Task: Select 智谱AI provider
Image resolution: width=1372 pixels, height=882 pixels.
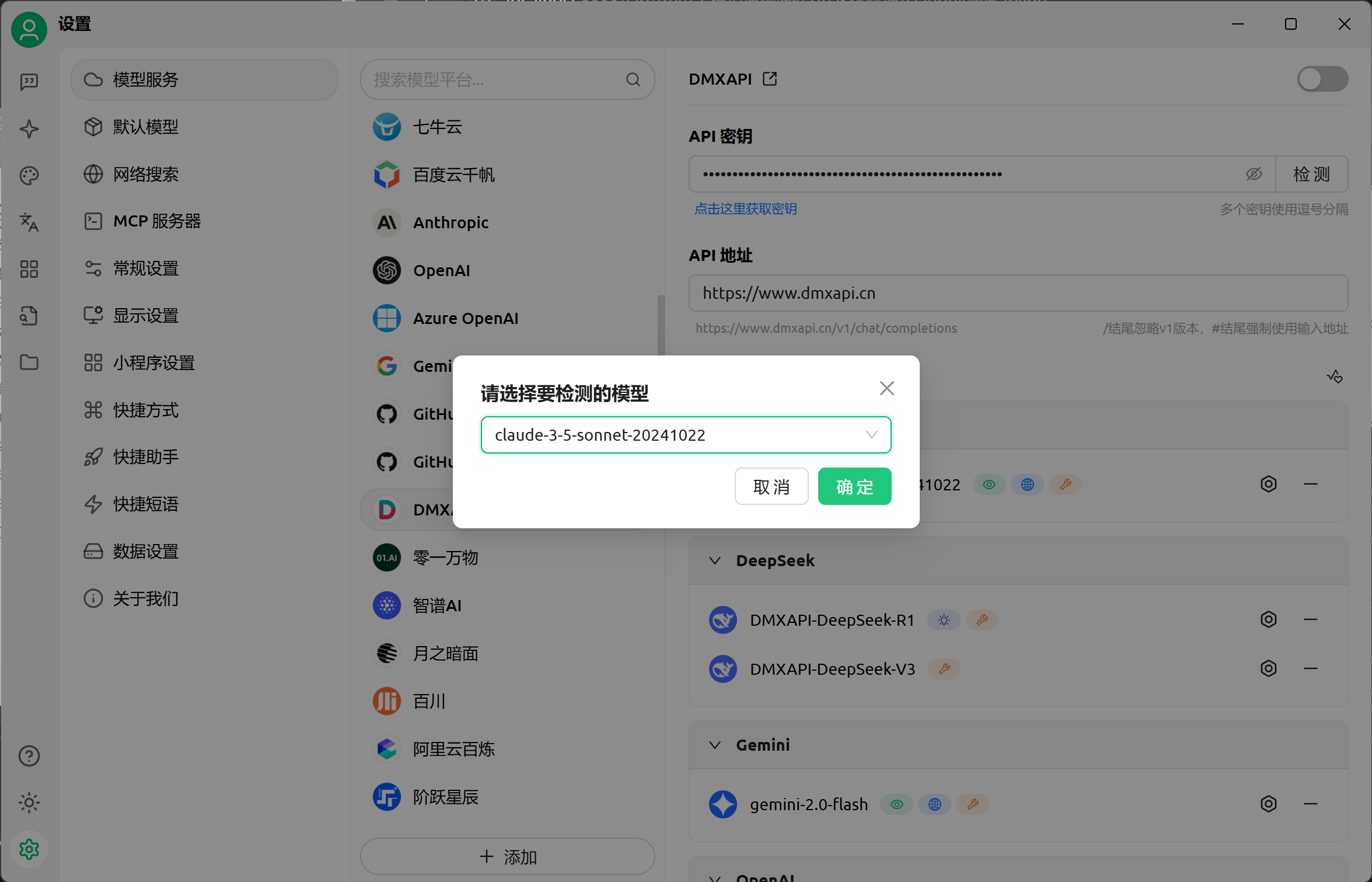Action: pos(508,605)
